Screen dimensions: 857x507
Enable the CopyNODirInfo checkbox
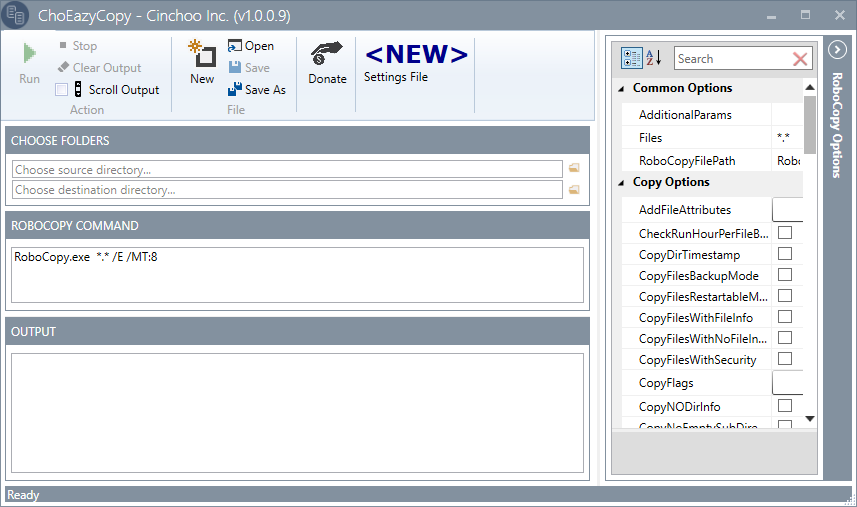pyautogui.click(x=785, y=406)
